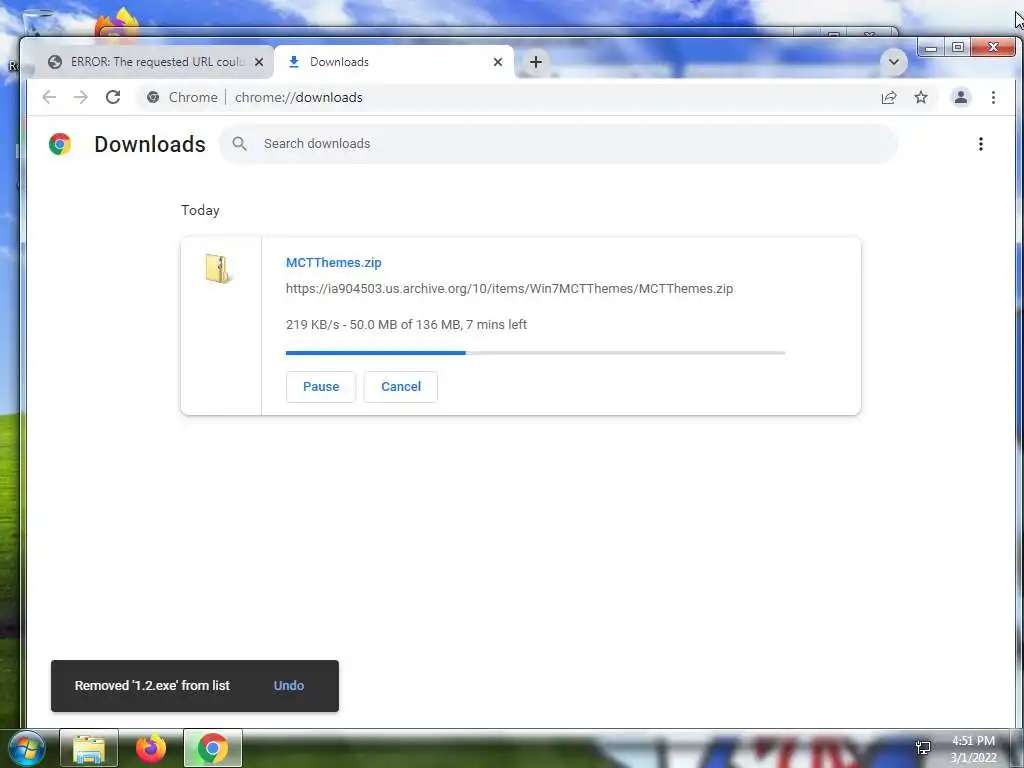The width and height of the screenshot is (1024, 768).
Task: Click the archive.org source URL
Action: coord(509,289)
